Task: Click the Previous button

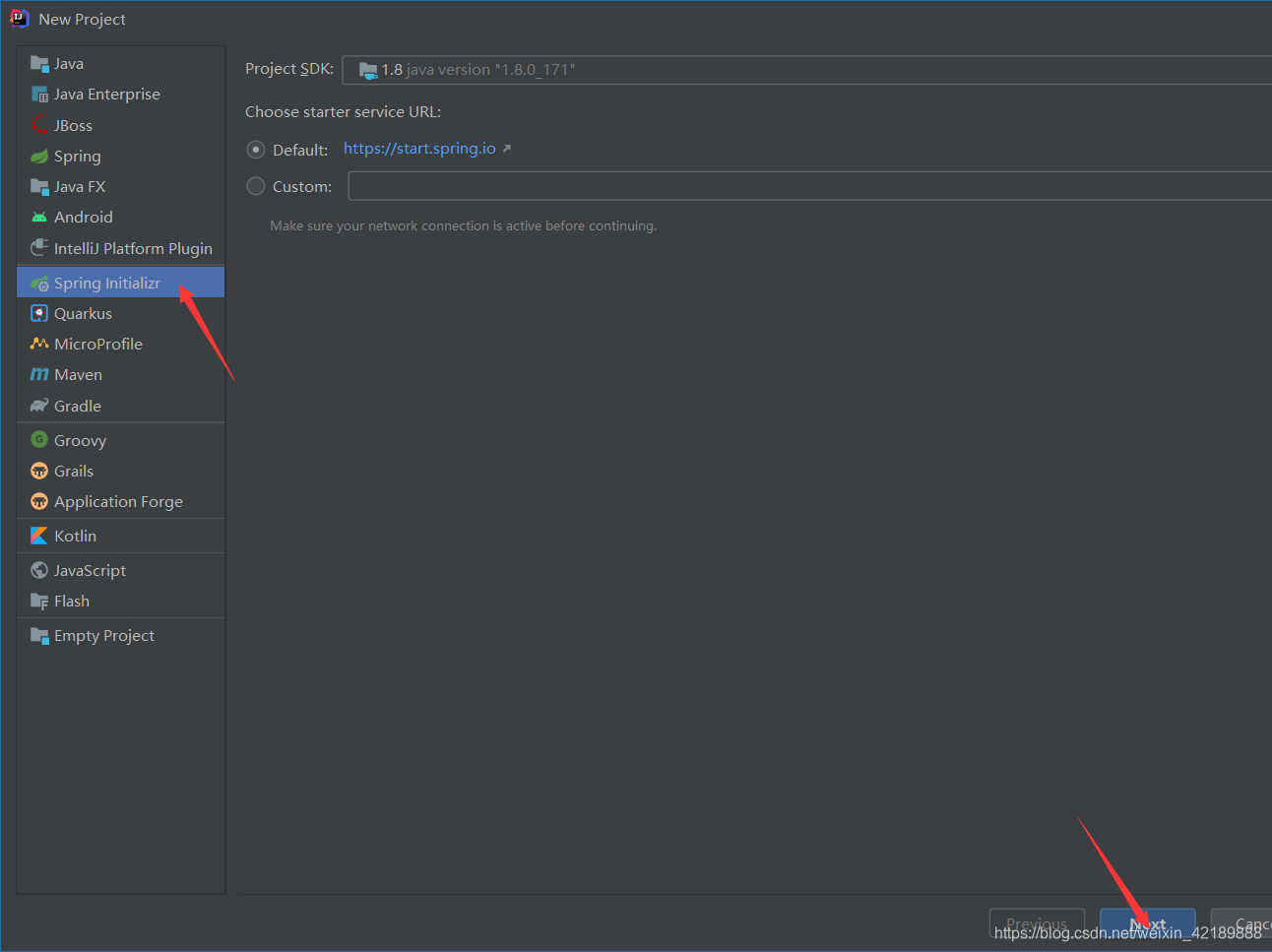Action: pos(1037,924)
